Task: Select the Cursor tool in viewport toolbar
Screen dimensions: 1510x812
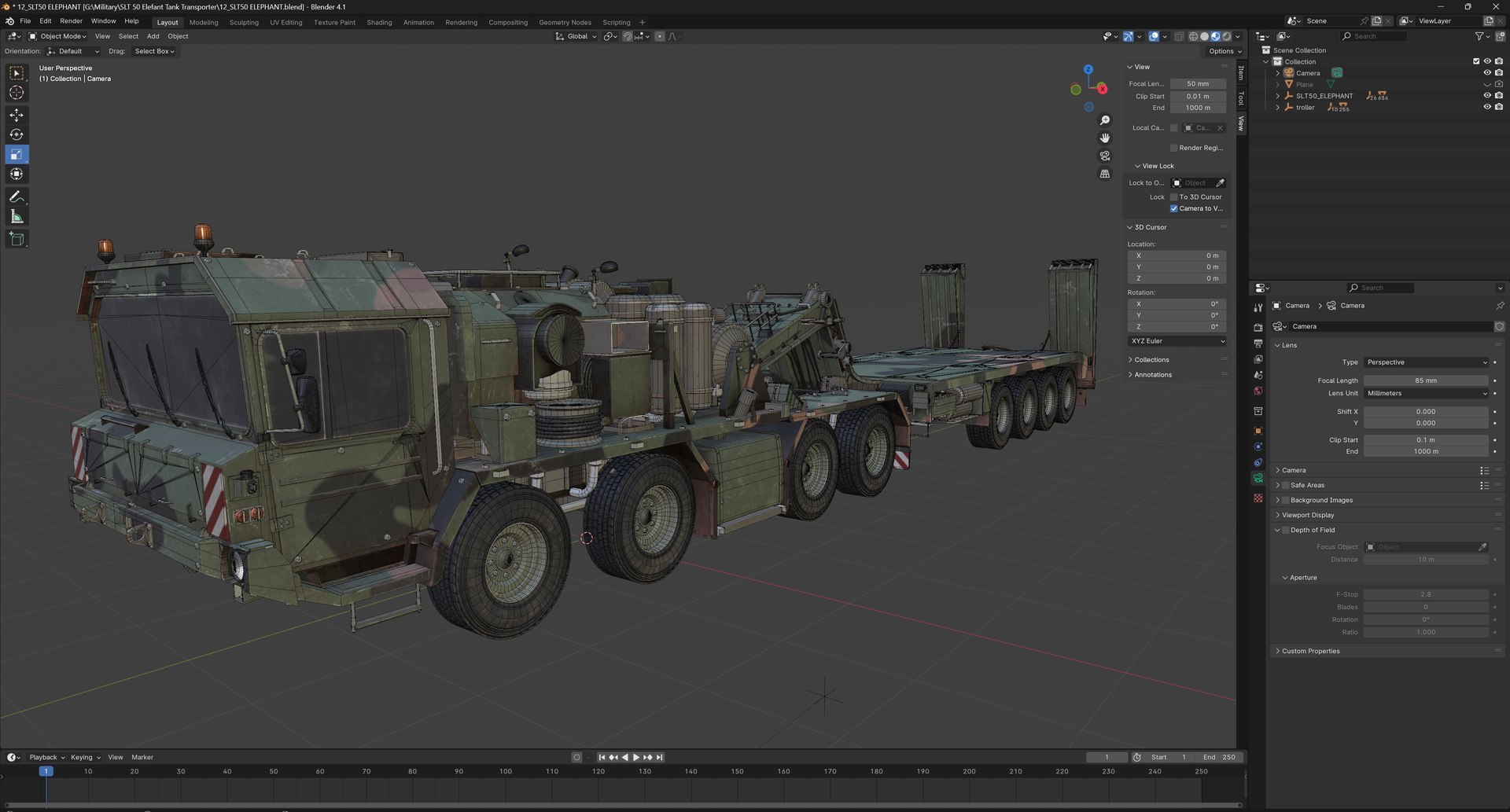Action: (17, 93)
